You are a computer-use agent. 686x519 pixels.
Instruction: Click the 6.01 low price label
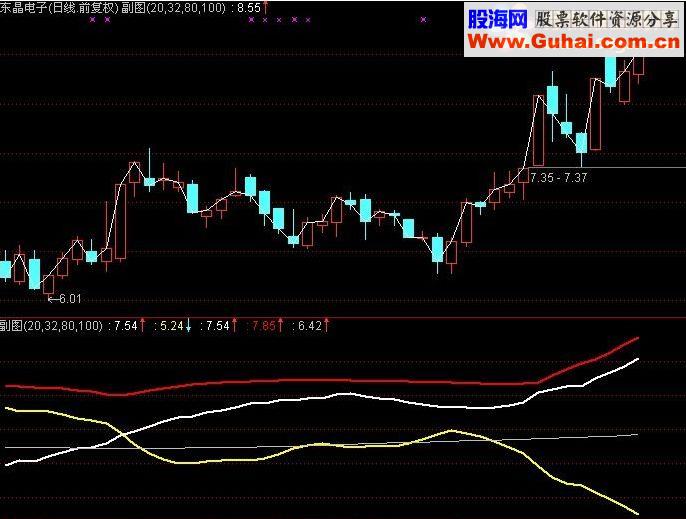coord(70,299)
